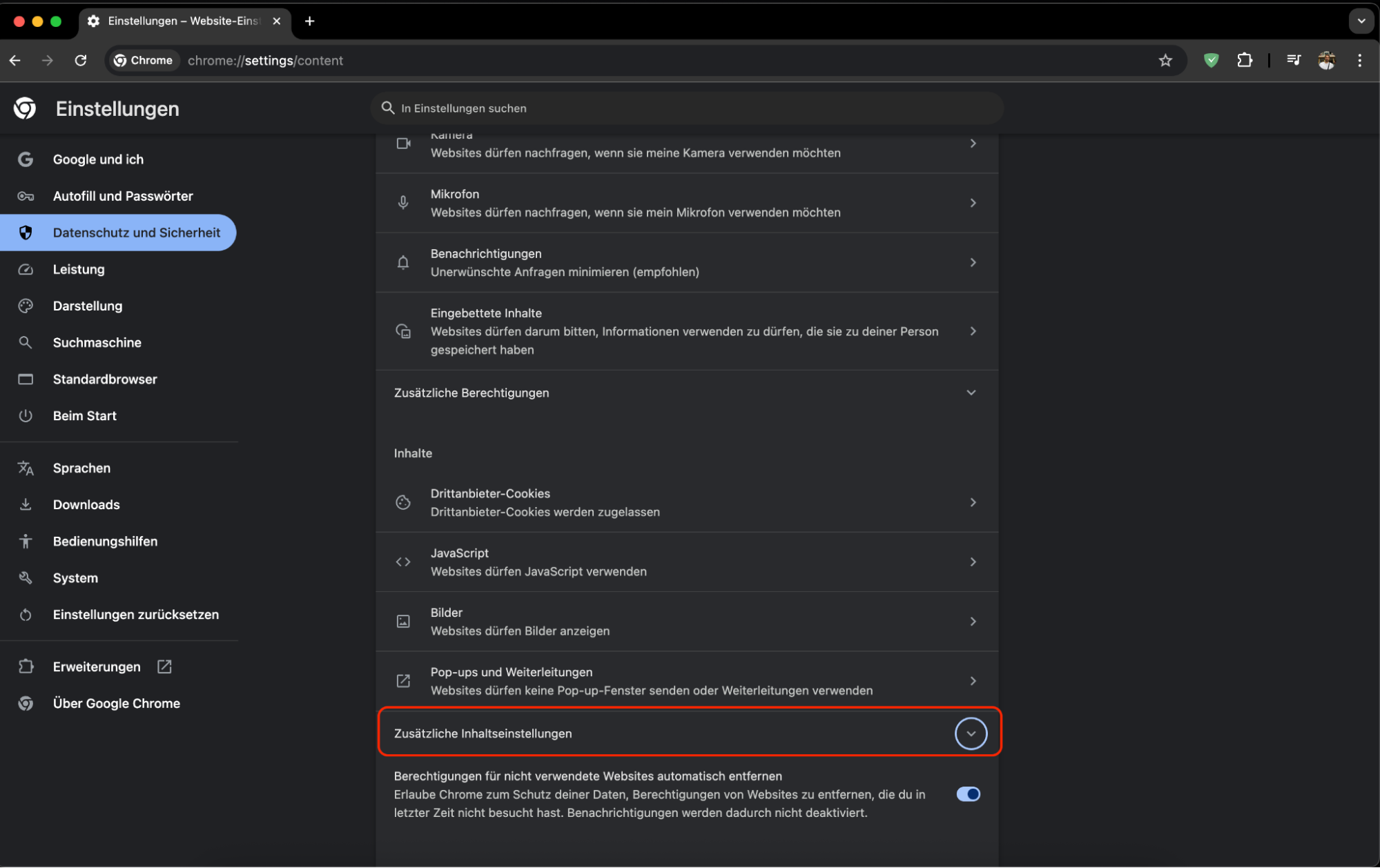Select the Datenschutz und Sicherheit shield icon
The height and width of the screenshot is (868, 1380).
point(26,233)
